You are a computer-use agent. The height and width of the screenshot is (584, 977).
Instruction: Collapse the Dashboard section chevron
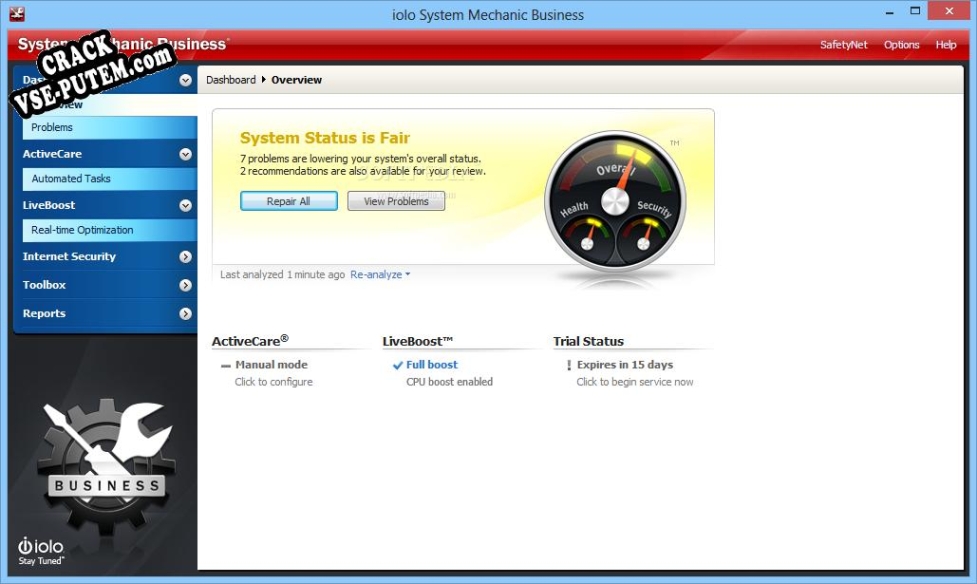(185, 80)
